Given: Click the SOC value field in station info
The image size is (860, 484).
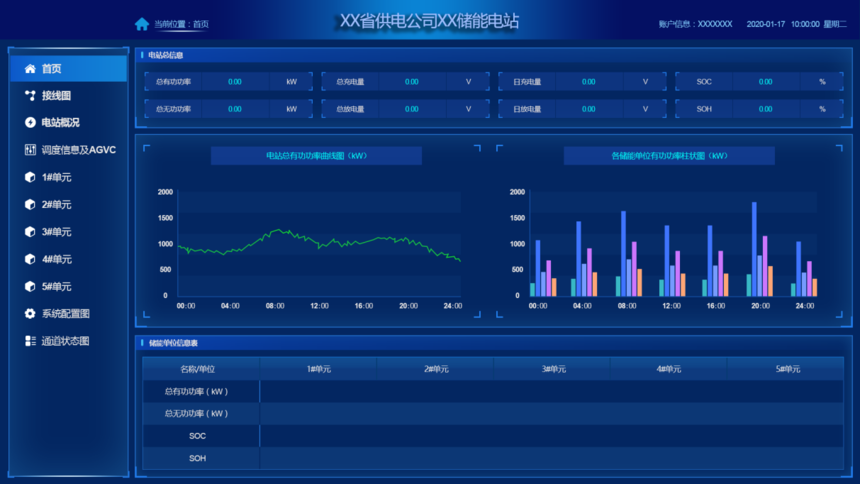Looking at the screenshot, I should (765, 82).
